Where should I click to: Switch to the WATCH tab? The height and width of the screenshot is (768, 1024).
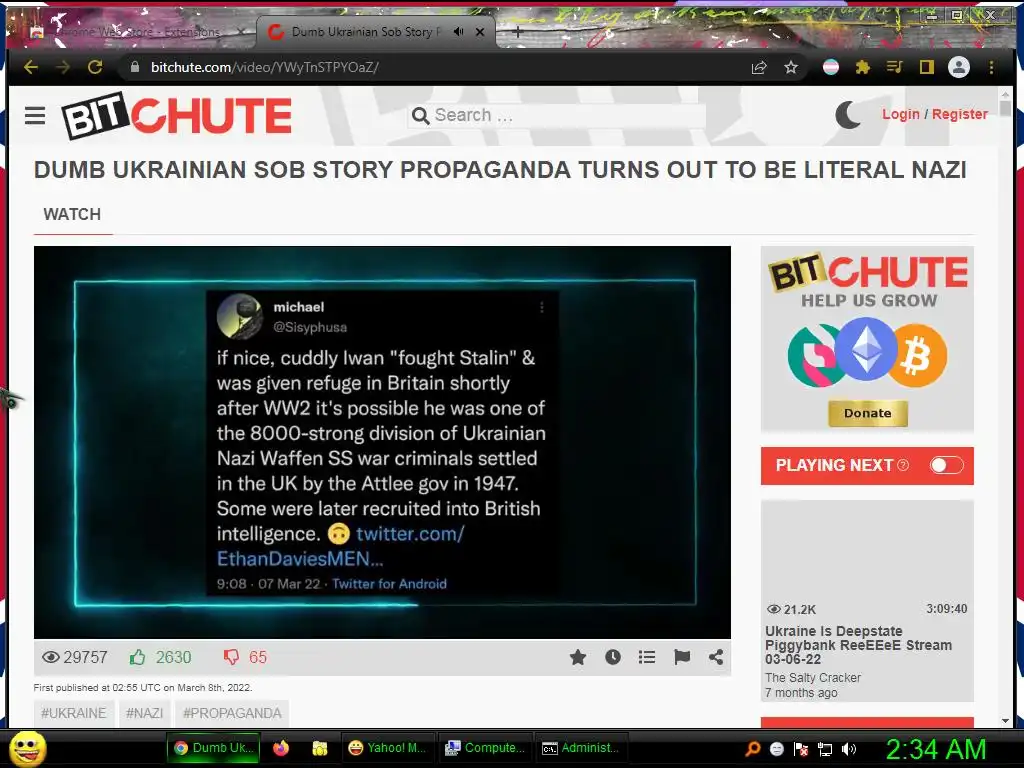pyautogui.click(x=72, y=214)
